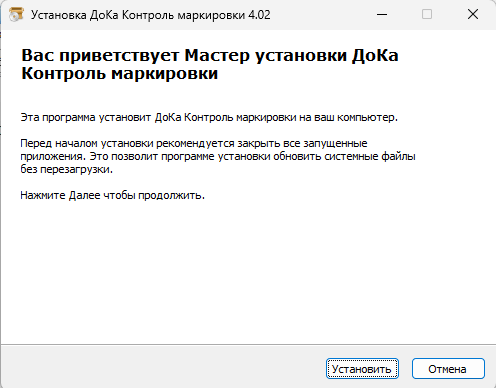
Task: Click the text "Перед началом установки рекомендуется закрыть"
Action: pyautogui.click(x=150, y=143)
